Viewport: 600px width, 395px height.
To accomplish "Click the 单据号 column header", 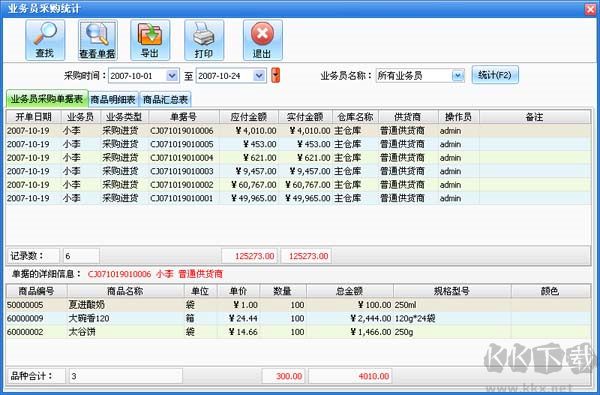I will (184, 117).
